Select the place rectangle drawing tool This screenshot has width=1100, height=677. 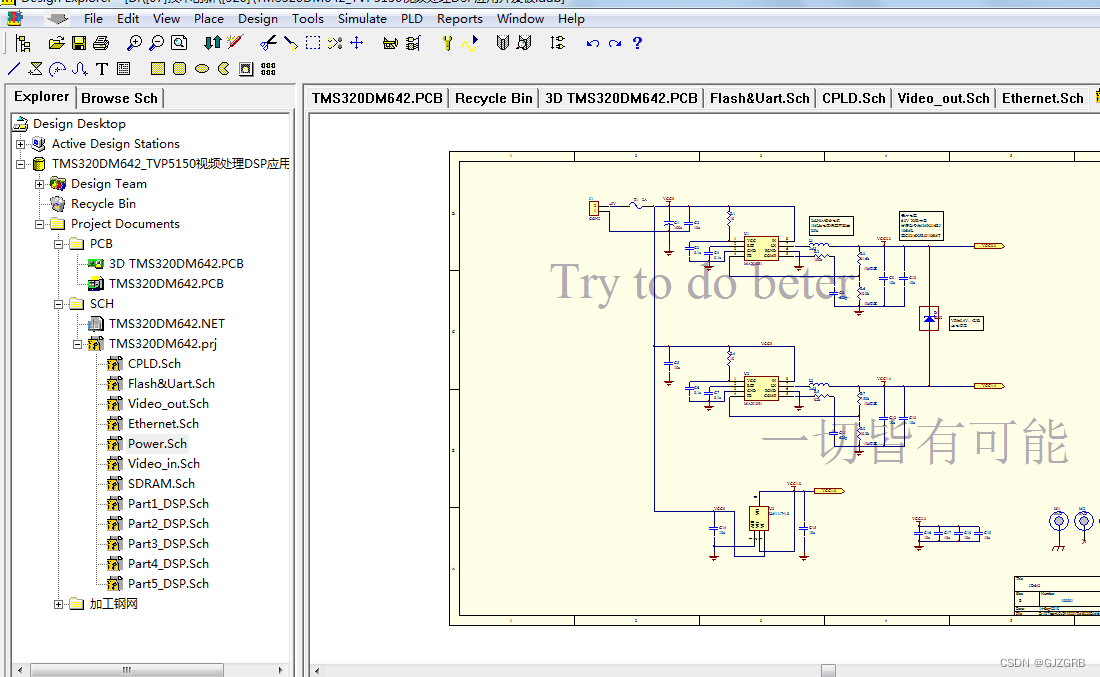(x=157, y=68)
